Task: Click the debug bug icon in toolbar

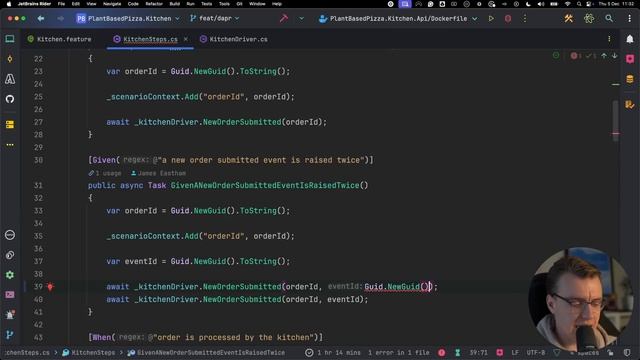Action: (508, 18)
